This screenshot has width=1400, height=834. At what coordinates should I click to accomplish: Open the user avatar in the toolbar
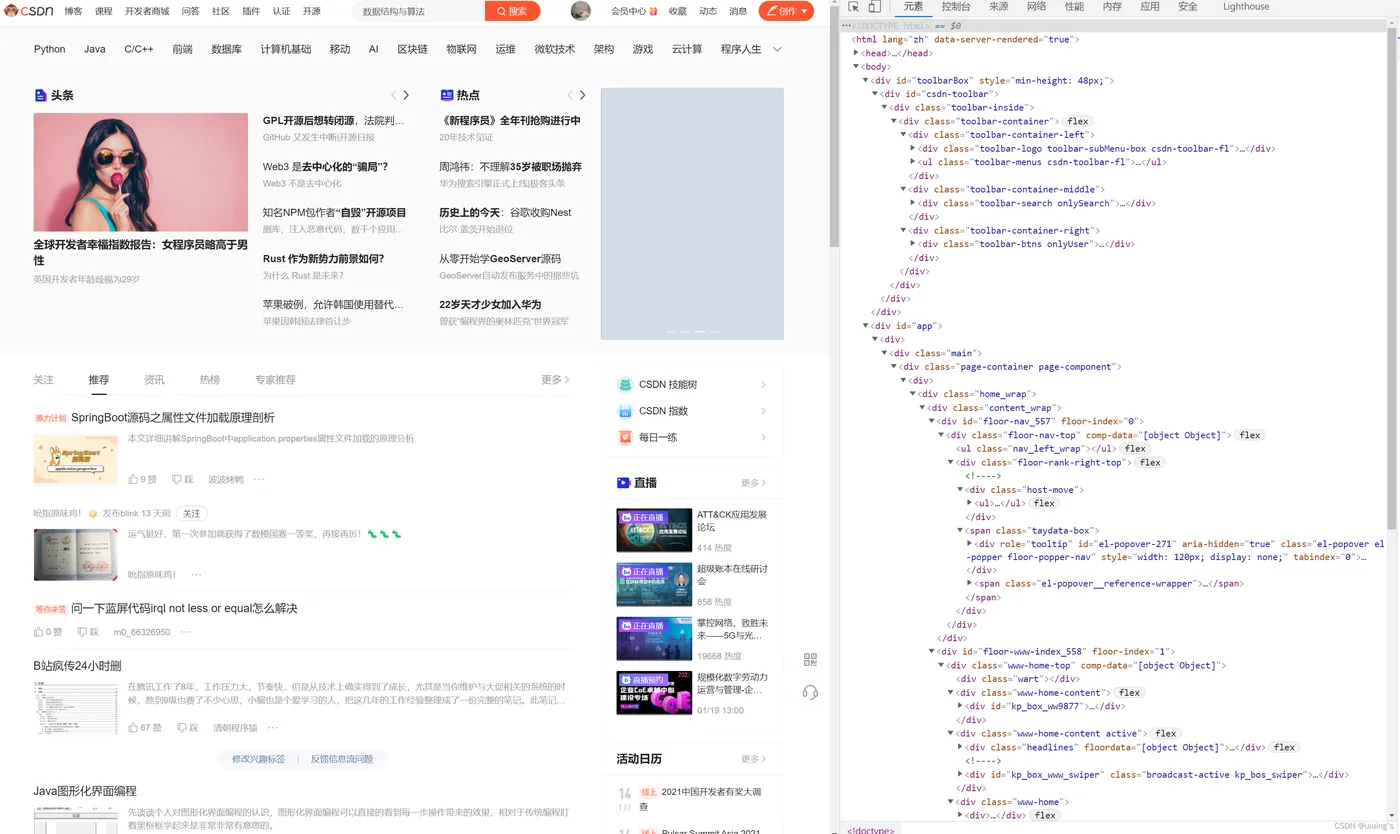(580, 11)
